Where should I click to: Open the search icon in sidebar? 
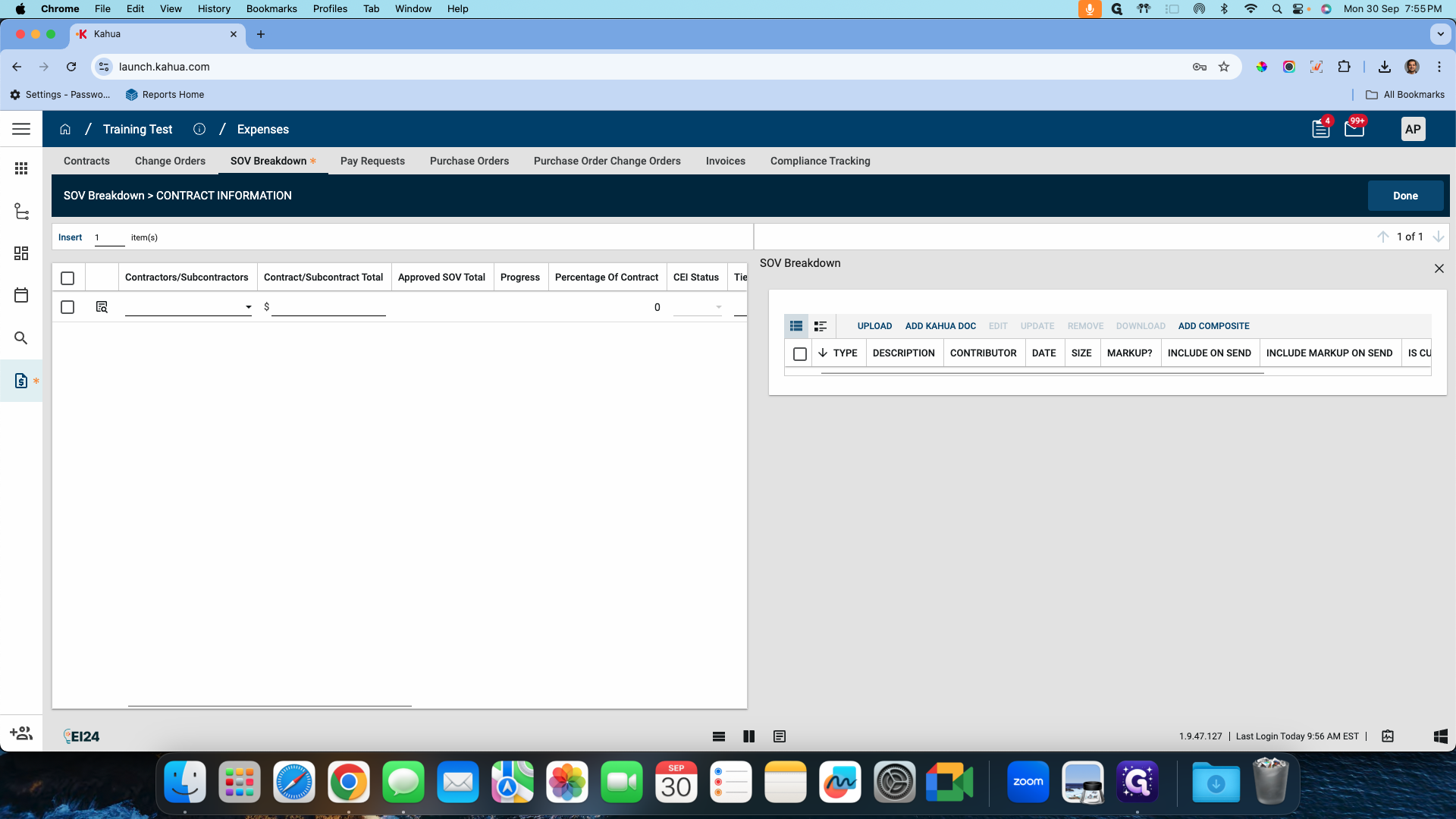pyautogui.click(x=21, y=338)
